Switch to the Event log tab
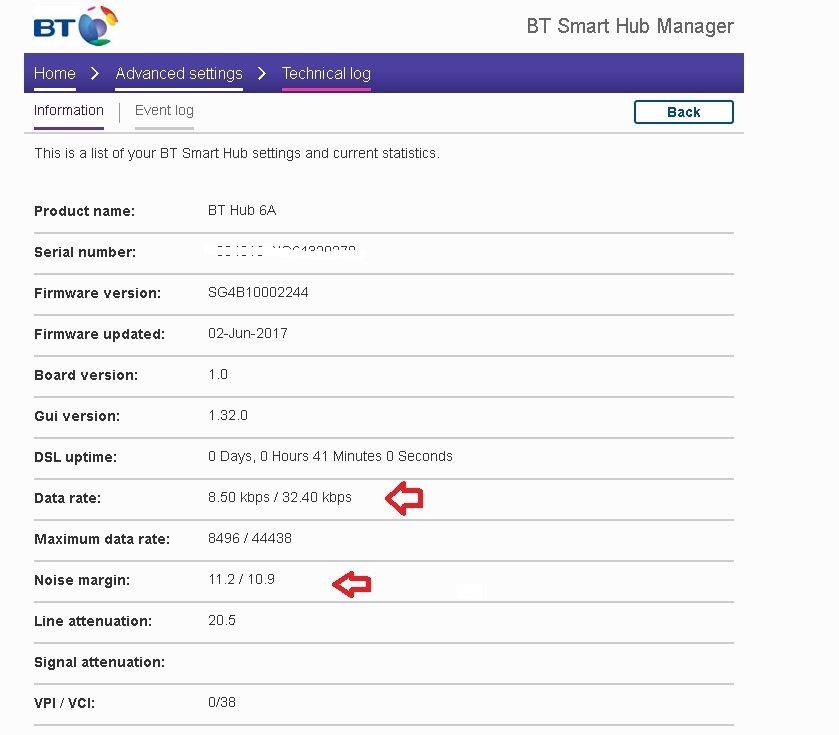This screenshot has height=735, width=839. pyautogui.click(x=164, y=110)
